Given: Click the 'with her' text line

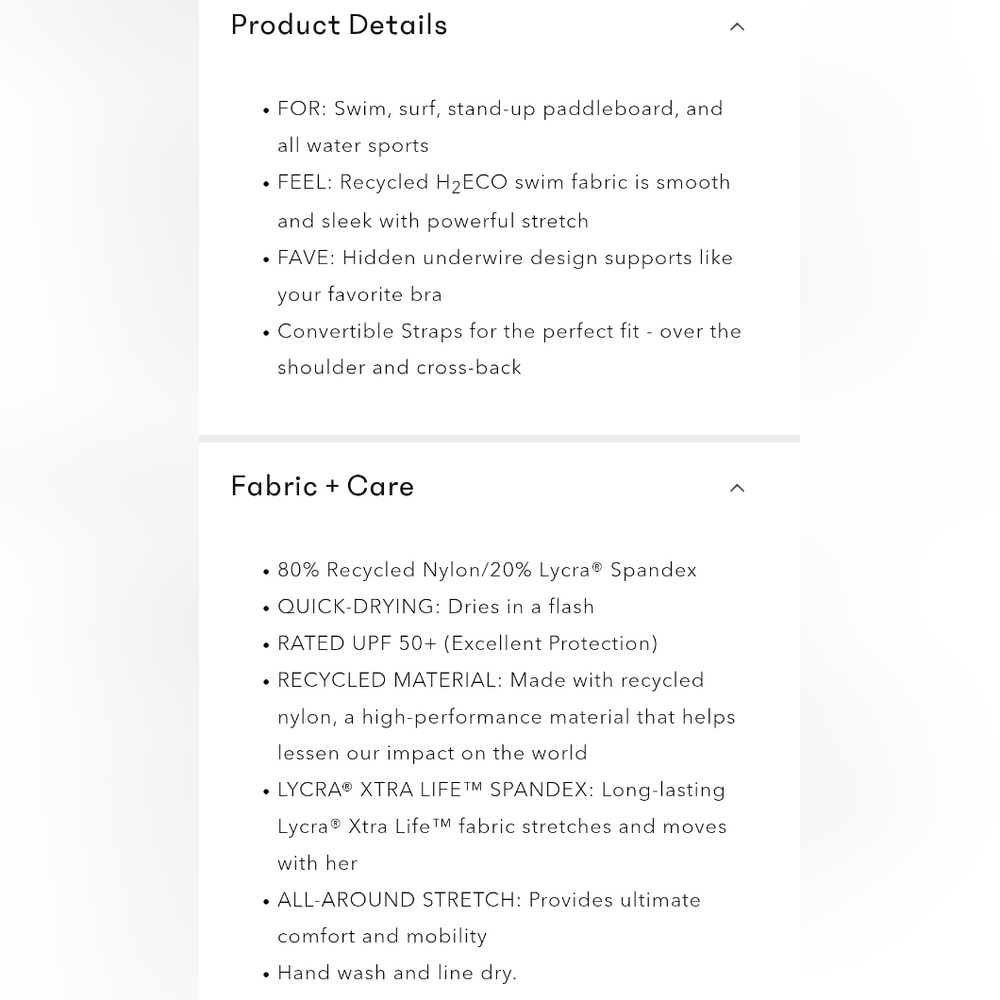Looking at the screenshot, I should pyautogui.click(x=318, y=864).
